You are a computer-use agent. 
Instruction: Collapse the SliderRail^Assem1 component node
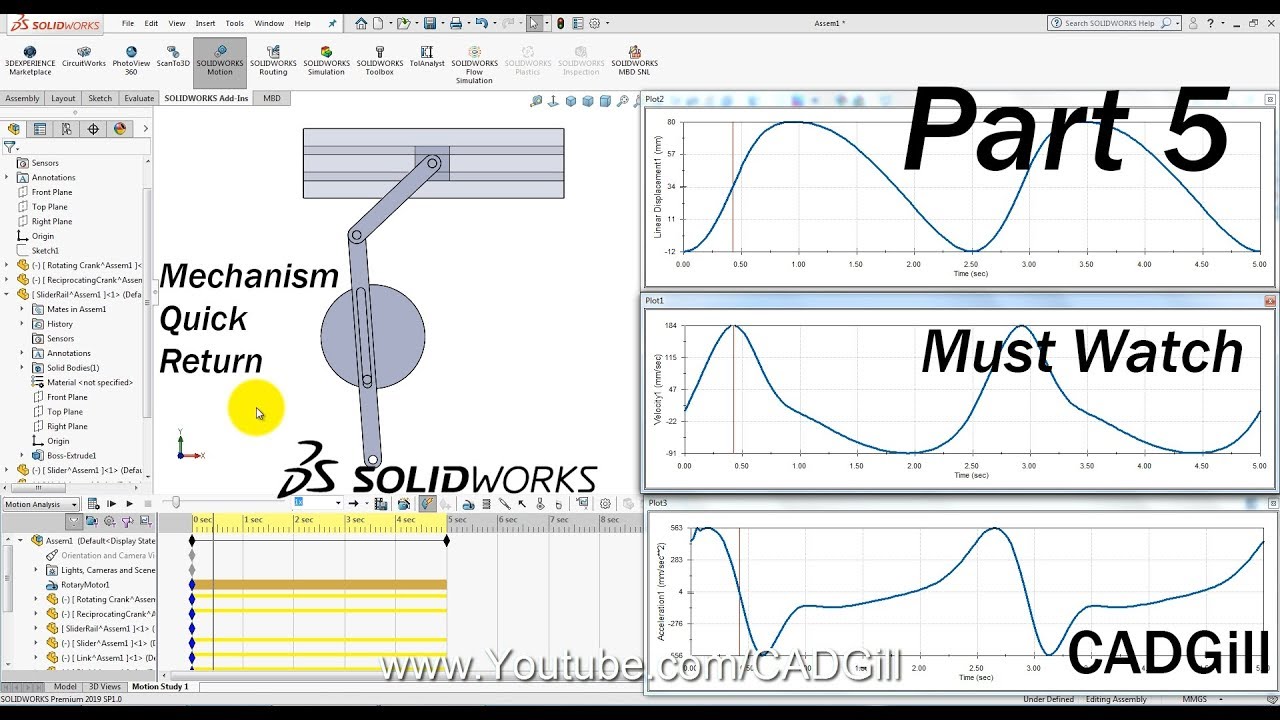pyautogui.click(x=7, y=295)
